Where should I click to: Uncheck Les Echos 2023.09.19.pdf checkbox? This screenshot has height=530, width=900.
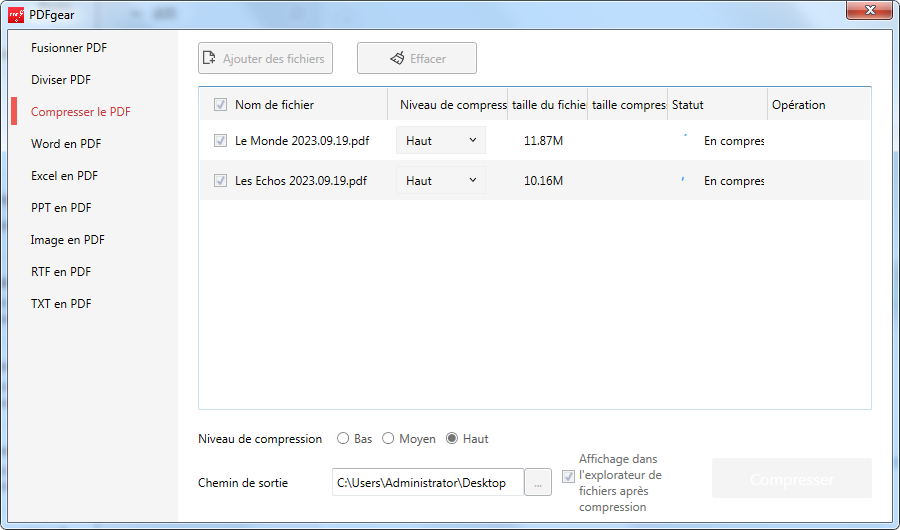220,181
